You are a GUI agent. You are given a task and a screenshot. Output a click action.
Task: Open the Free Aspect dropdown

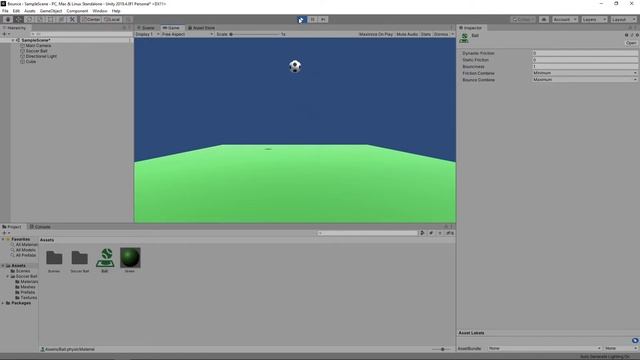pyautogui.click(x=187, y=34)
